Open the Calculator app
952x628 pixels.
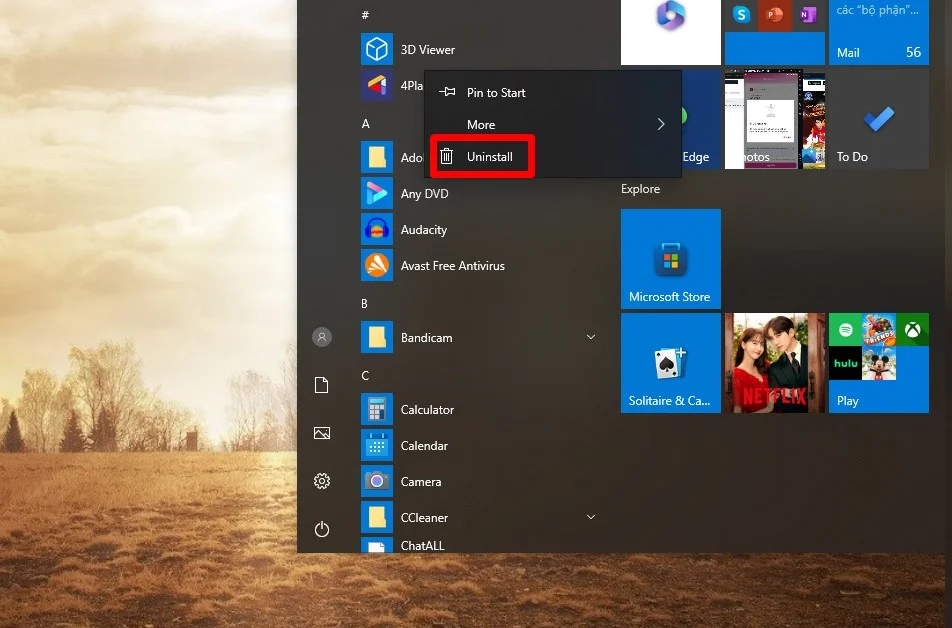(x=427, y=409)
